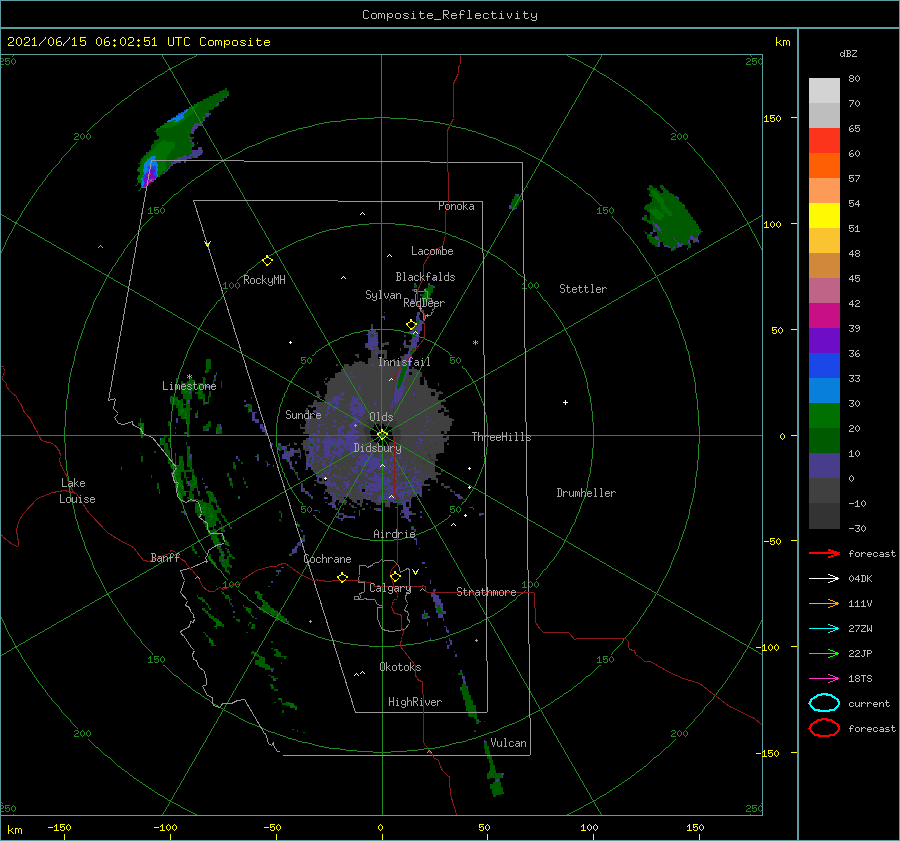Select the light gray top swatch in legend

(x=824, y=91)
